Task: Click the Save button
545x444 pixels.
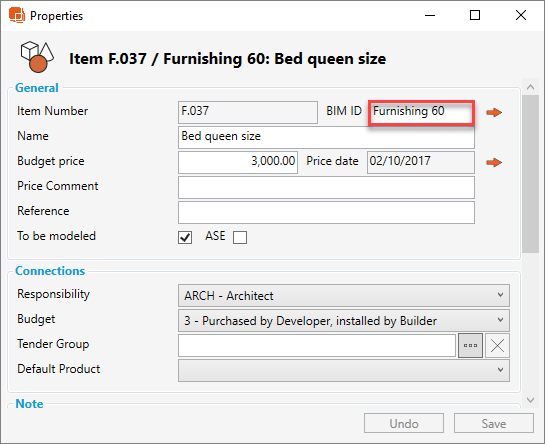Action: click(x=494, y=423)
